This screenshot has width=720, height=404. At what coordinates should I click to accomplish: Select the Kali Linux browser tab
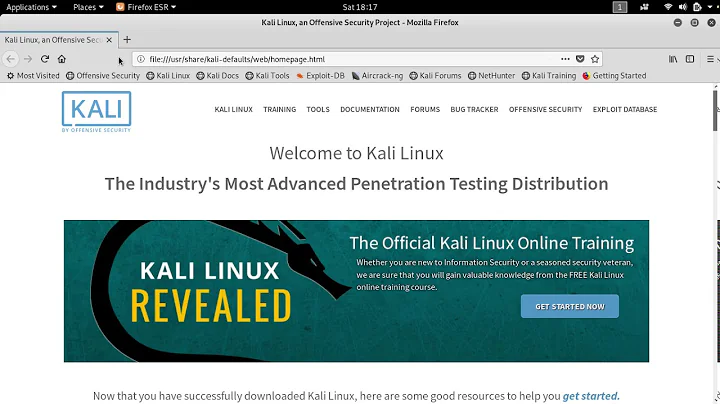(x=59, y=40)
